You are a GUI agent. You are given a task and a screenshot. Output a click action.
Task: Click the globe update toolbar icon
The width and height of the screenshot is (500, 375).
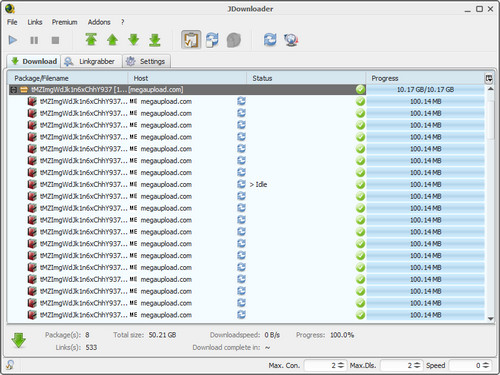(x=291, y=40)
